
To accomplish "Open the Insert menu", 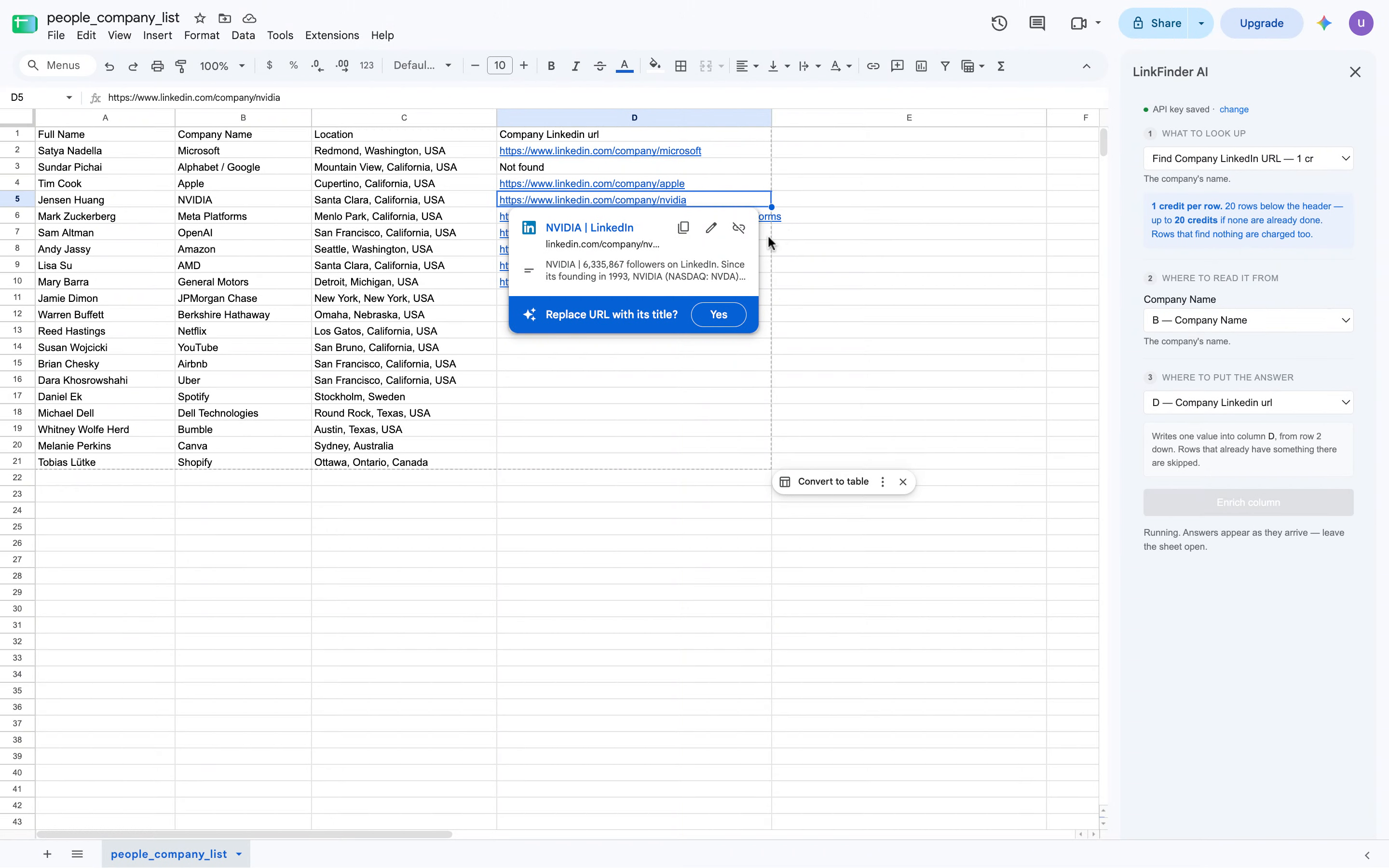I will 157,36.
